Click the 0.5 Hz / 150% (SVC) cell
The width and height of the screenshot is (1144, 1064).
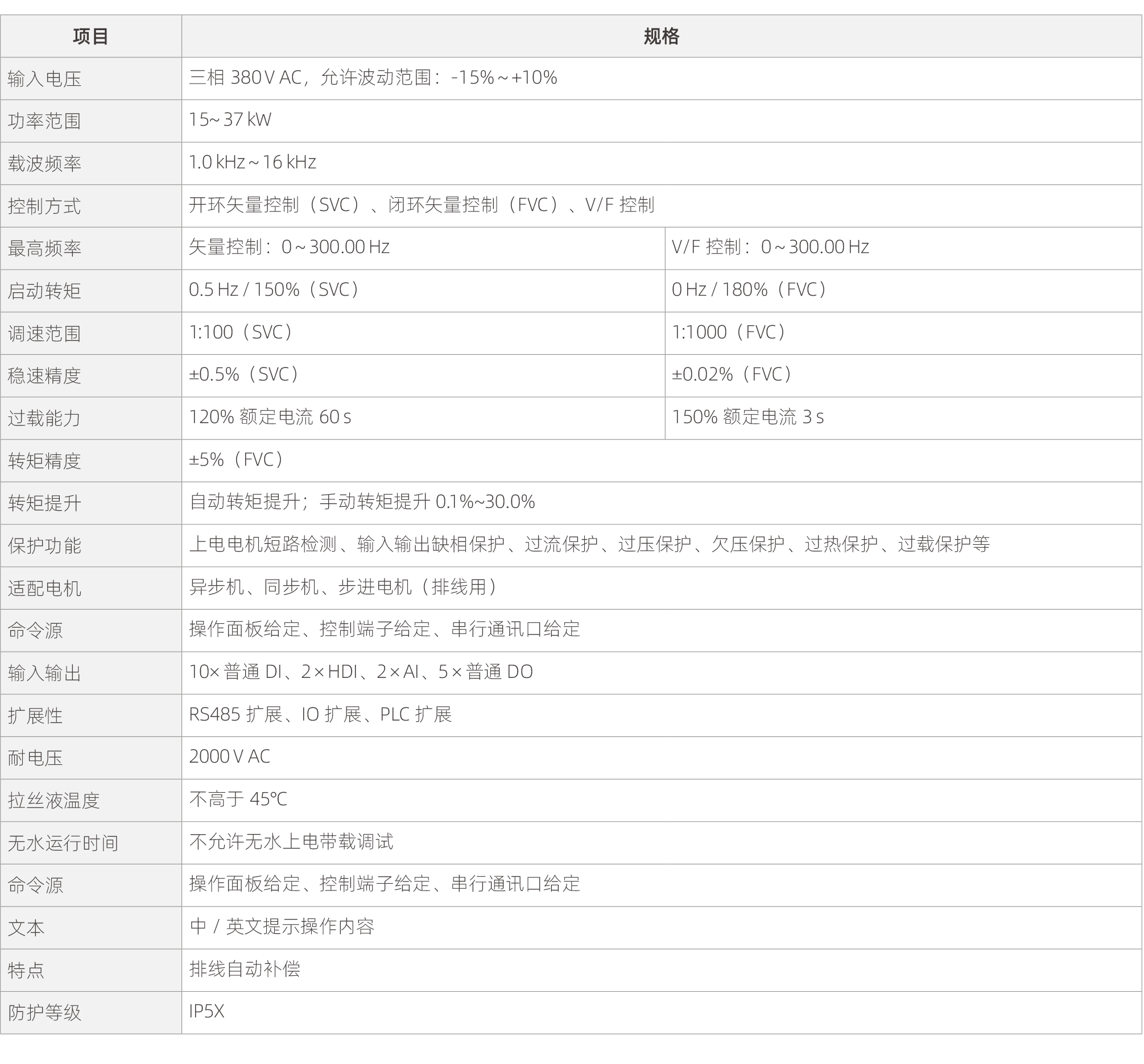pos(274,290)
